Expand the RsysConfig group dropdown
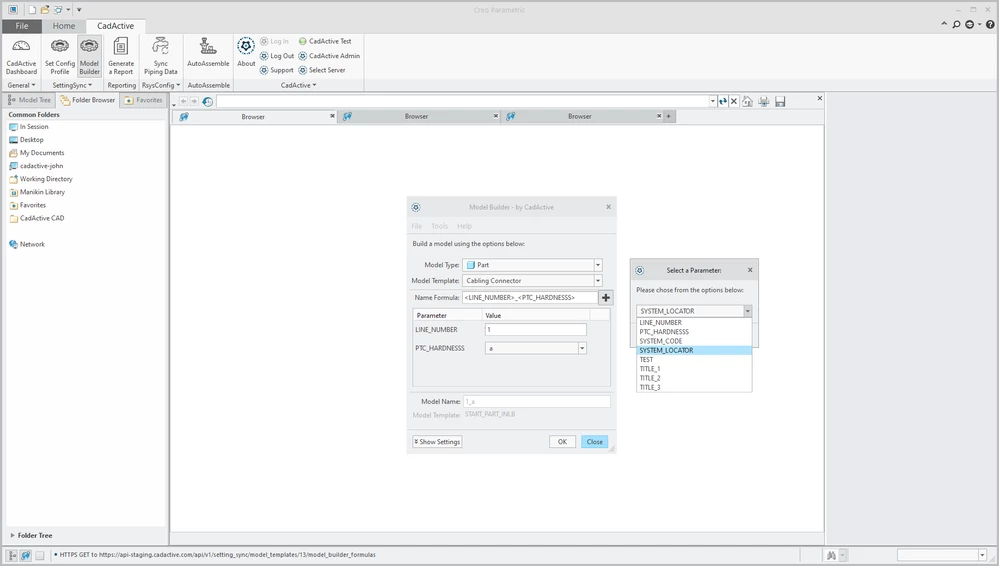The width and height of the screenshot is (999, 566). click(161, 85)
